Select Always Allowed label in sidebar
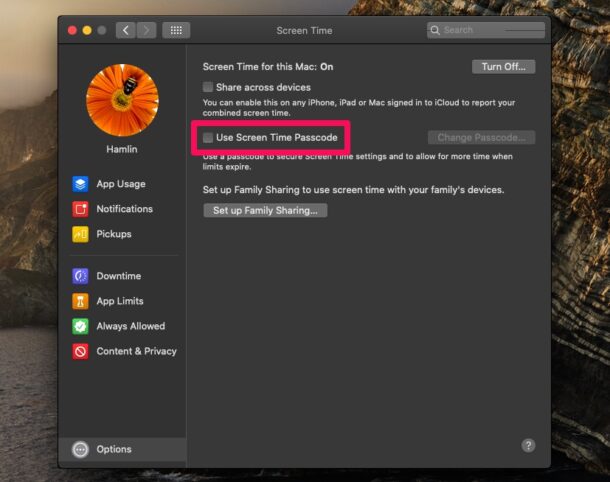The width and height of the screenshot is (610, 482). (131, 326)
